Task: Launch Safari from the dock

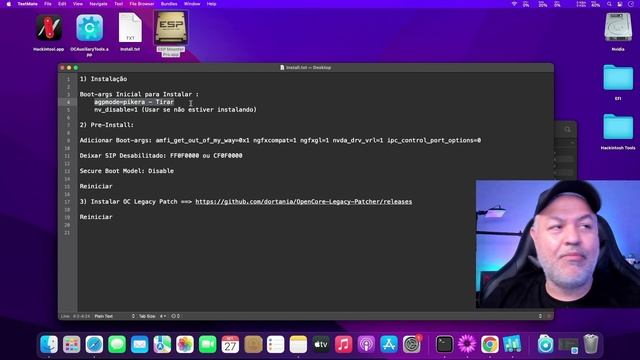Action: (94, 344)
